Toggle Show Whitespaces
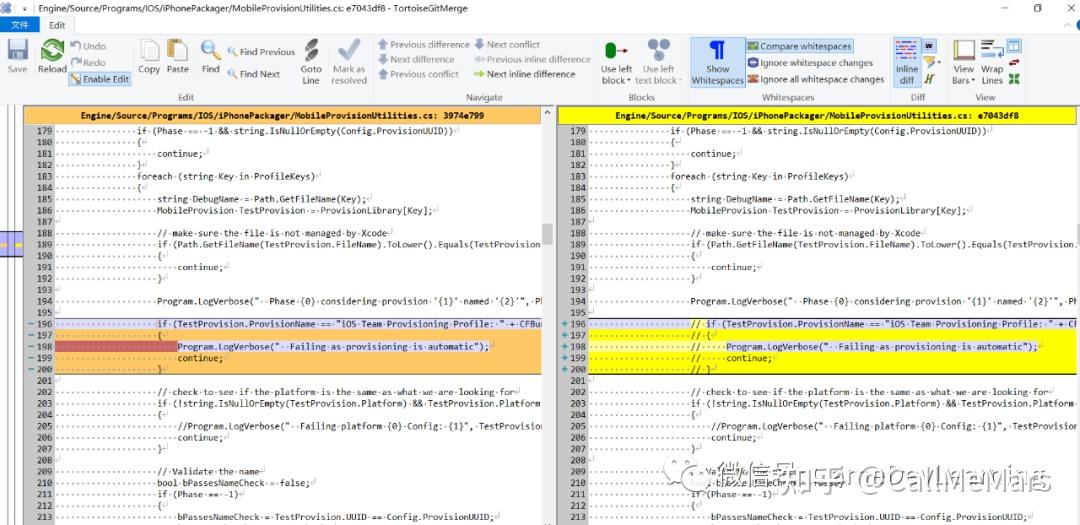The height and width of the screenshot is (525, 1080). [x=718, y=62]
